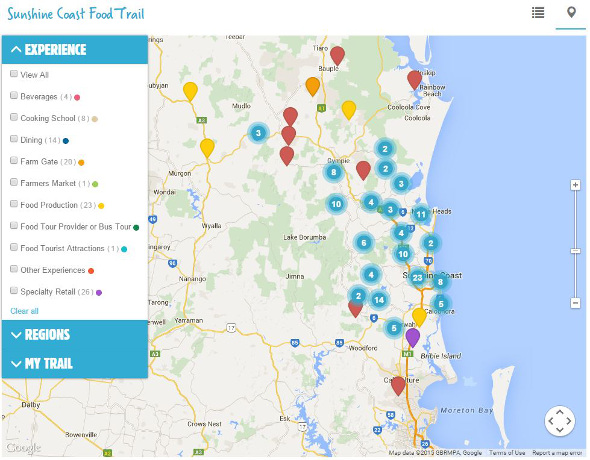Click the Clear all link
The height and width of the screenshot is (460, 590).
coord(24,311)
